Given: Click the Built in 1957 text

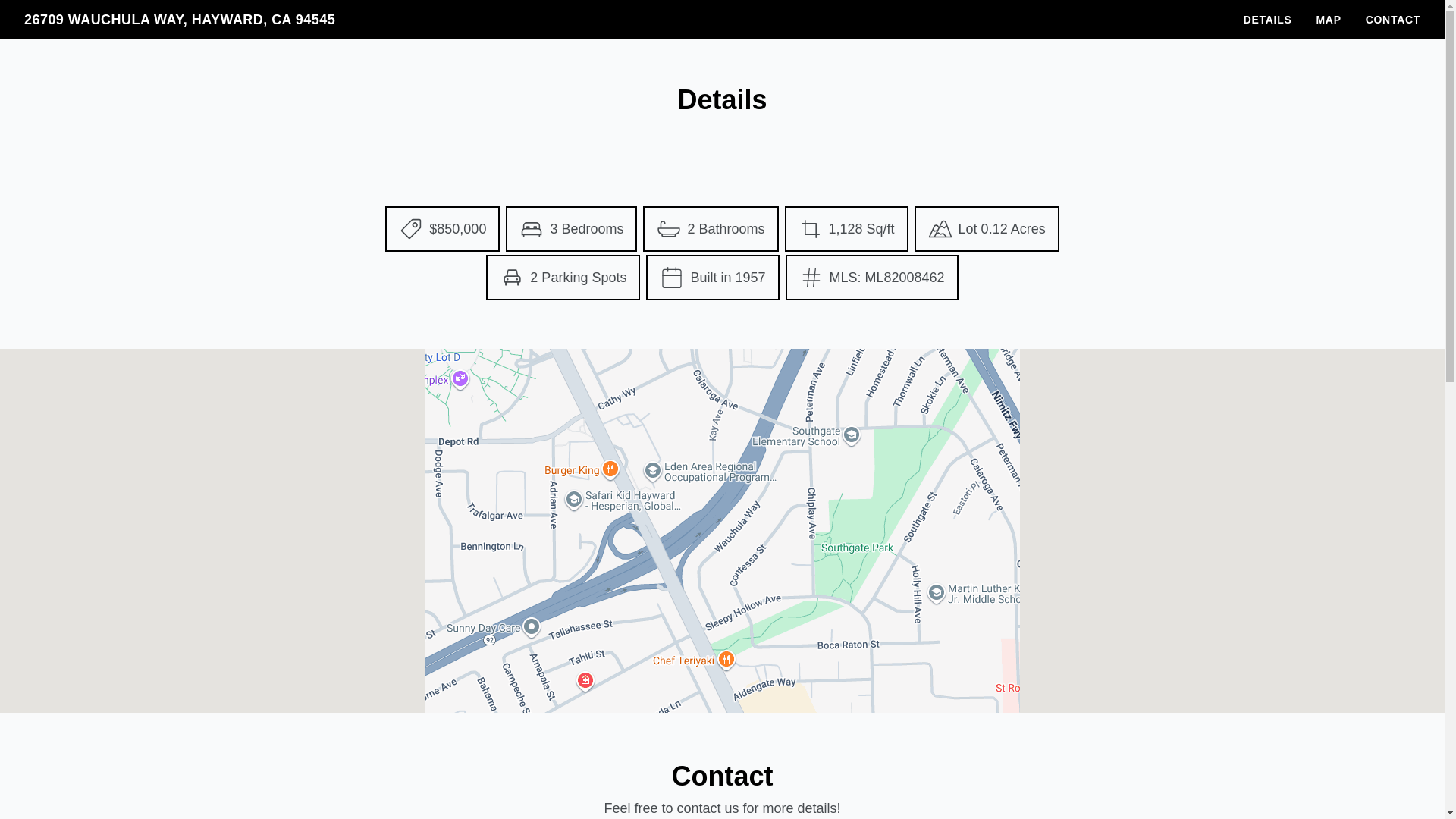Looking at the screenshot, I should pyautogui.click(x=728, y=278).
